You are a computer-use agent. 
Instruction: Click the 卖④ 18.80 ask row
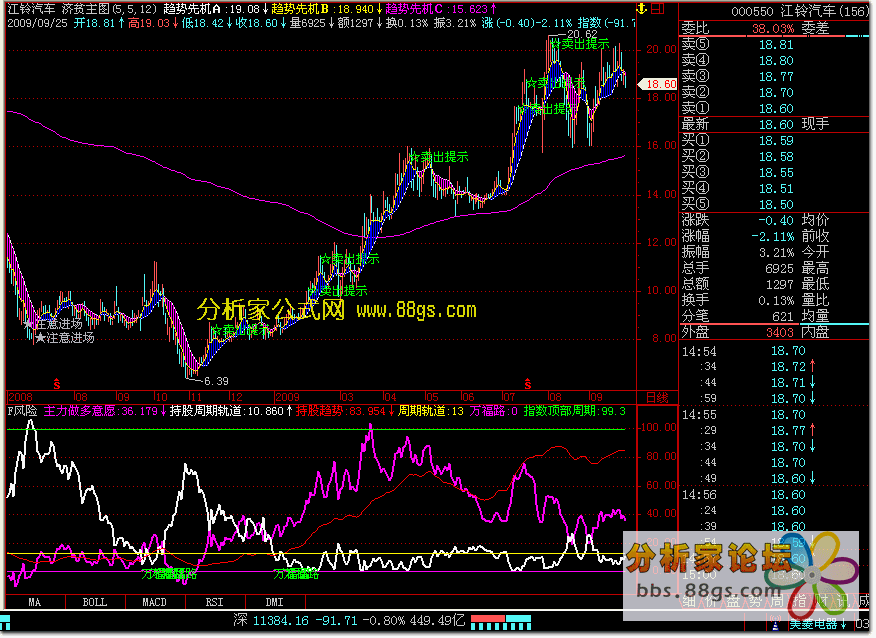[774, 60]
